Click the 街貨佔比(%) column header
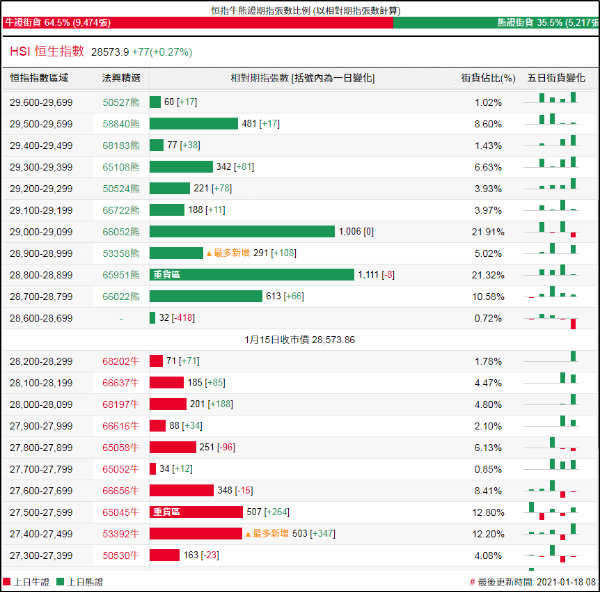The width and height of the screenshot is (600, 592). (x=488, y=78)
